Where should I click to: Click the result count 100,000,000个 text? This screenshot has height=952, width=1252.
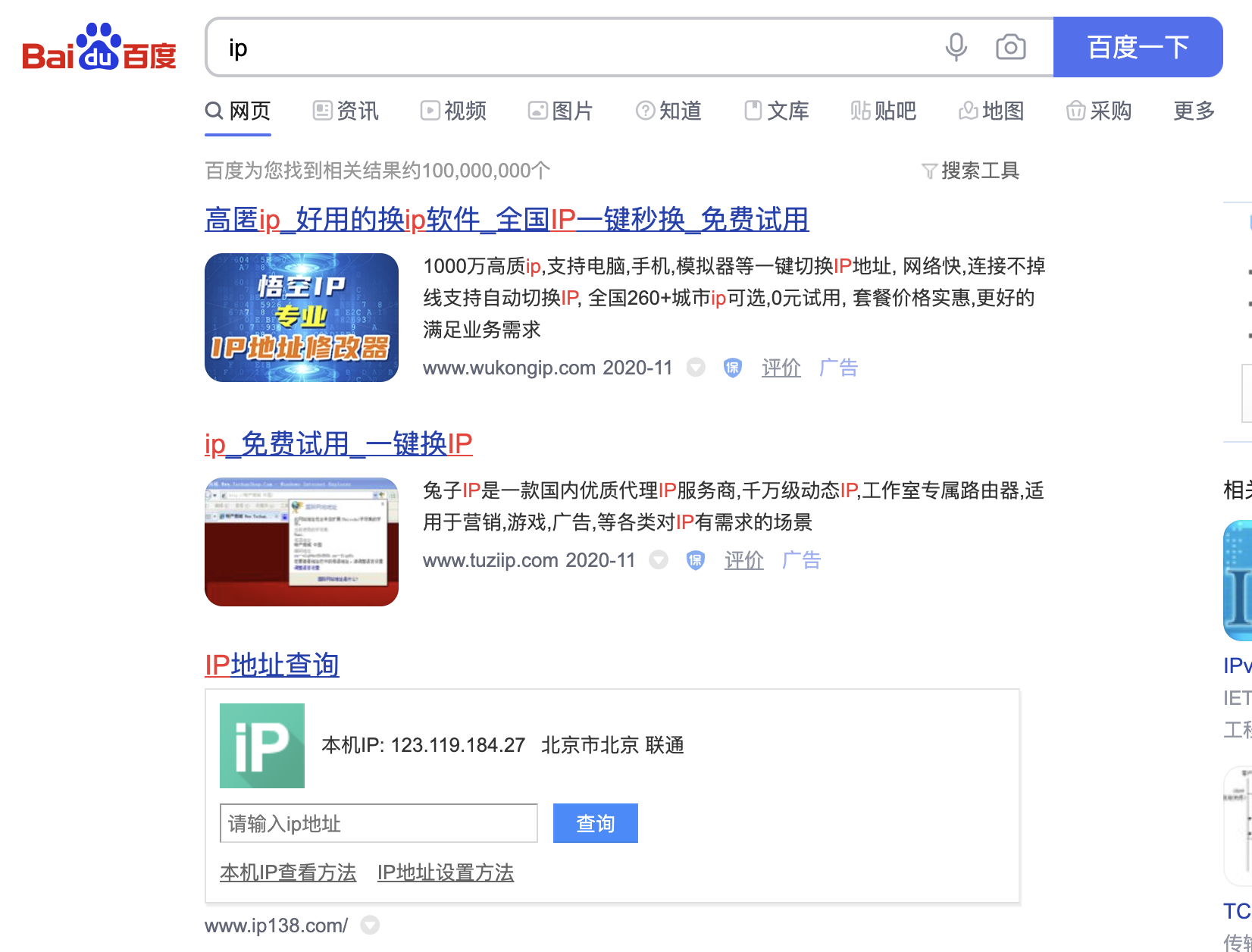click(x=486, y=171)
